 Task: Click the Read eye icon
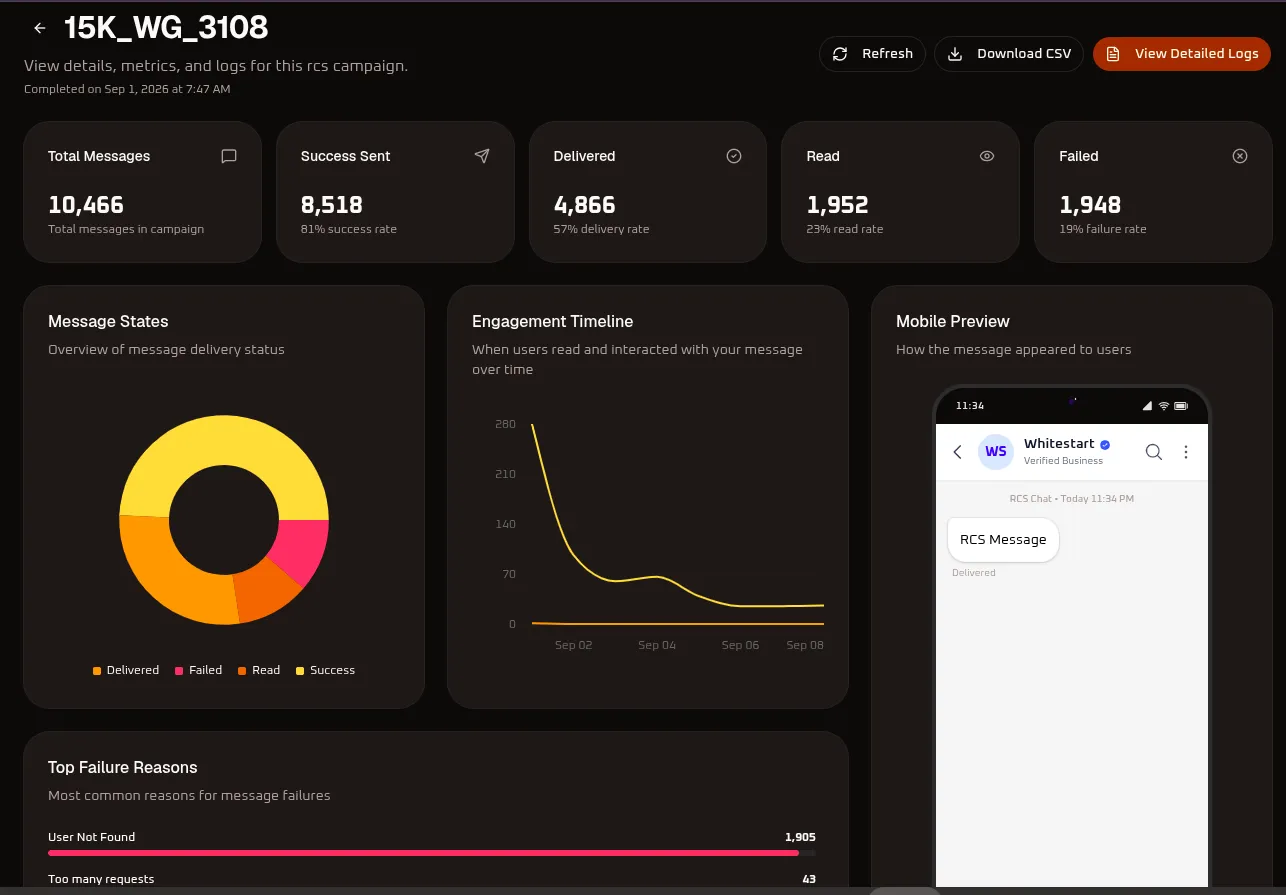[987, 156]
